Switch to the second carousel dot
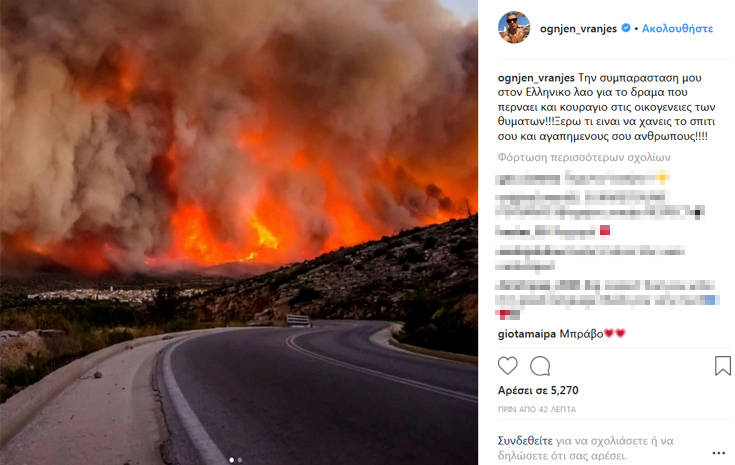 (x=240, y=460)
